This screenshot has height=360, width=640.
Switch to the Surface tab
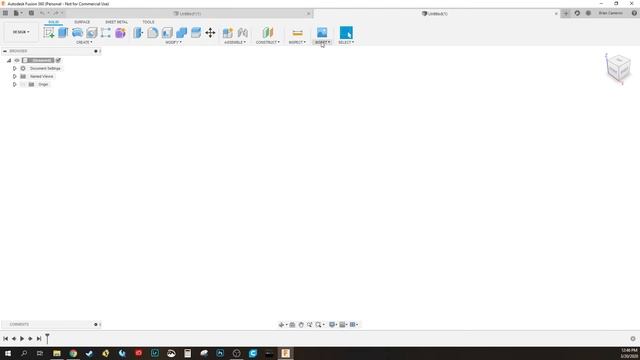[x=82, y=22]
